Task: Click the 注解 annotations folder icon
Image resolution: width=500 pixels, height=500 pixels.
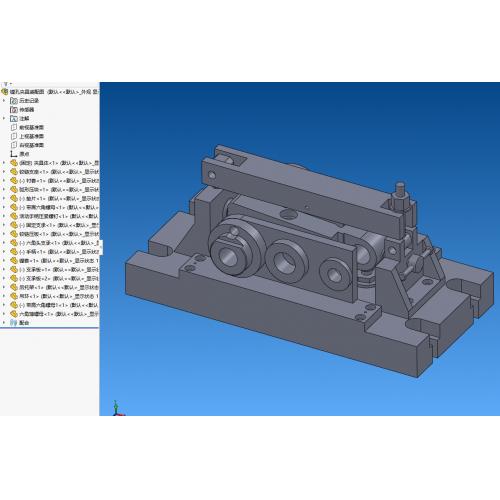Action: (x=14, y=118)
